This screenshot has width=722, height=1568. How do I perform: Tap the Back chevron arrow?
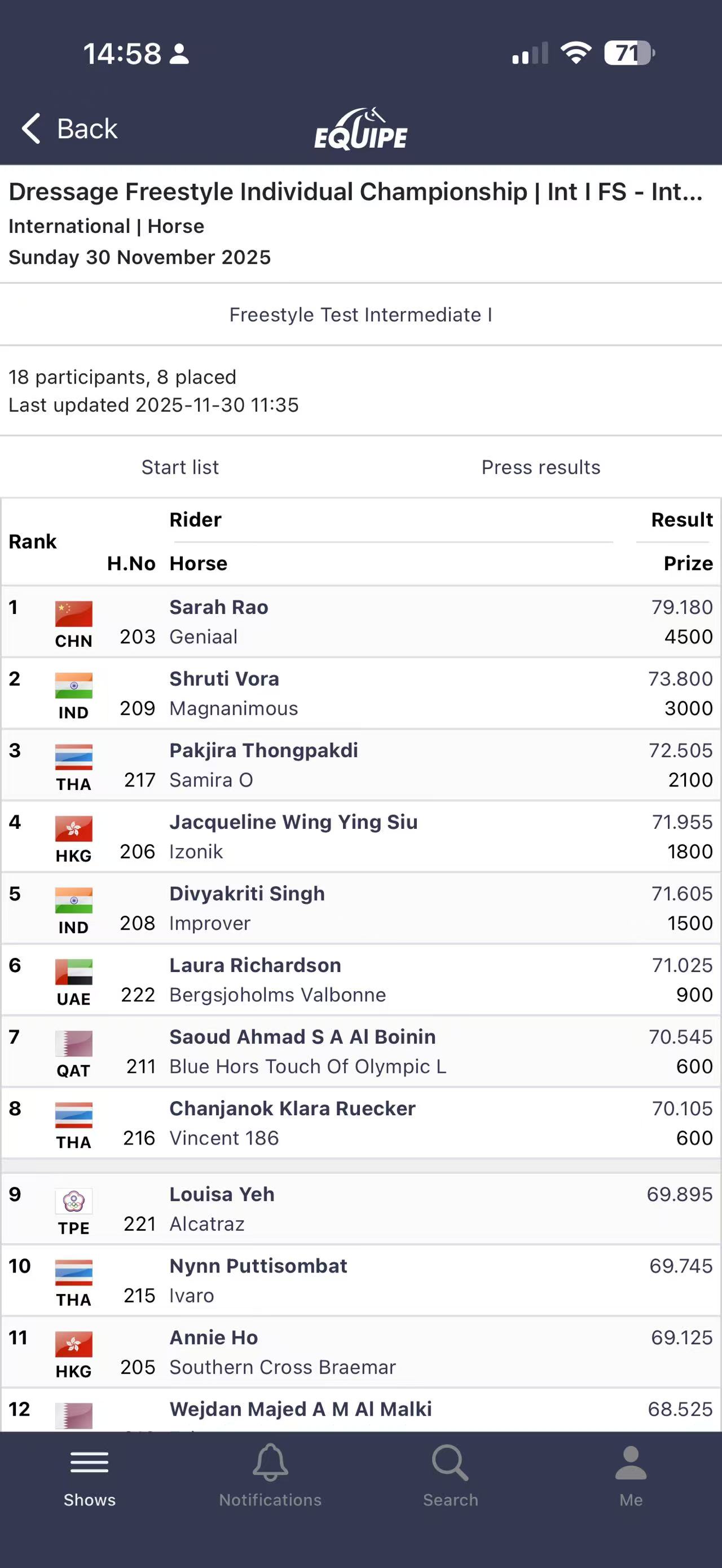pyautogui.click(x=30, y=129)
